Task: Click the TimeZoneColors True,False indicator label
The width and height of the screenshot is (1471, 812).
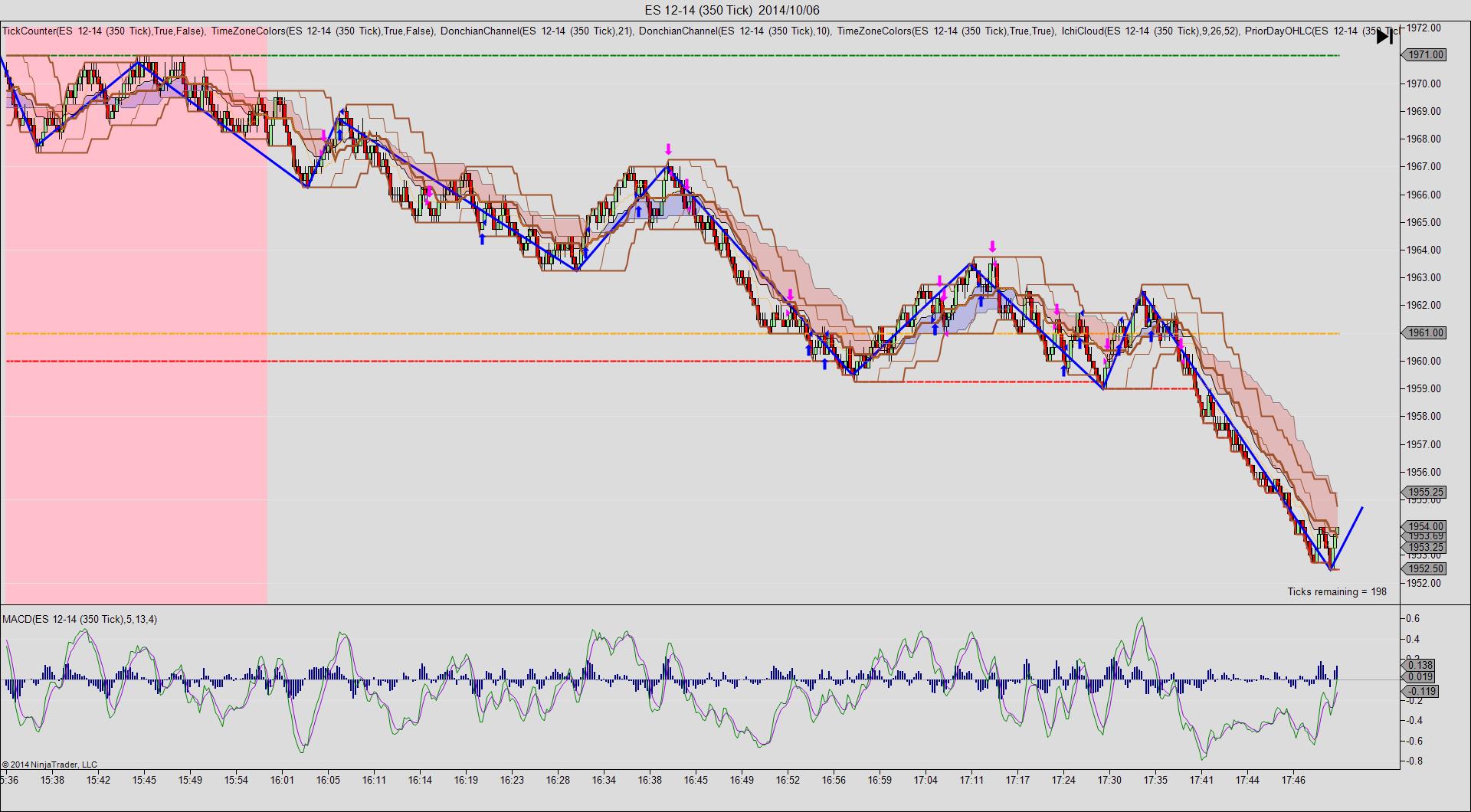Action: click(x=323, y=31)
